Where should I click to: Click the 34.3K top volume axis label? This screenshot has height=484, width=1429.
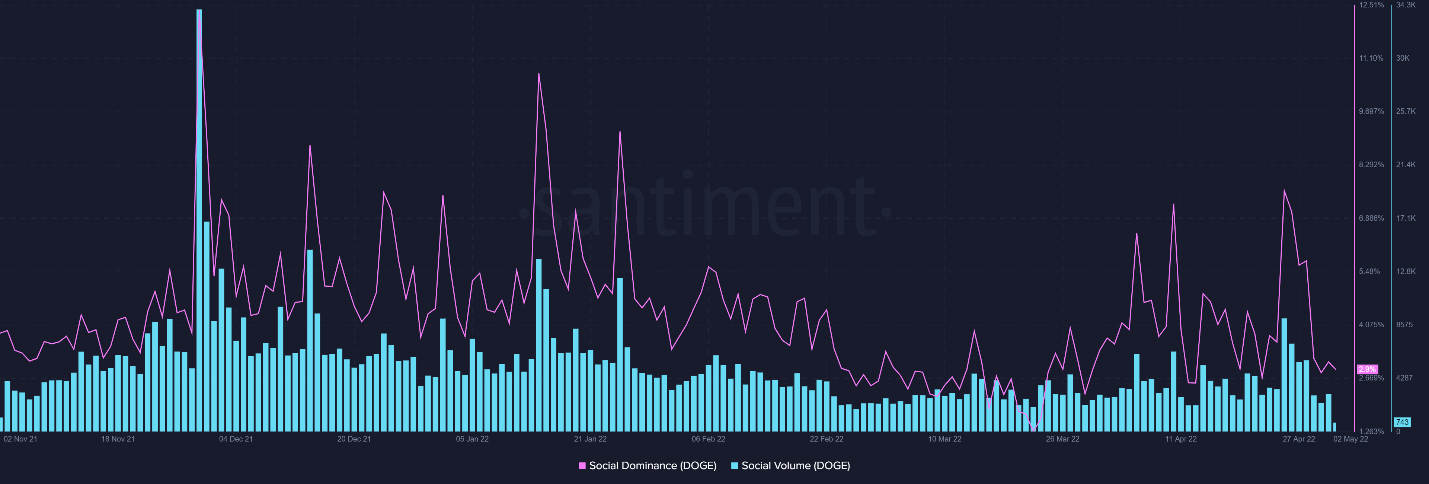pos(1405,6)
